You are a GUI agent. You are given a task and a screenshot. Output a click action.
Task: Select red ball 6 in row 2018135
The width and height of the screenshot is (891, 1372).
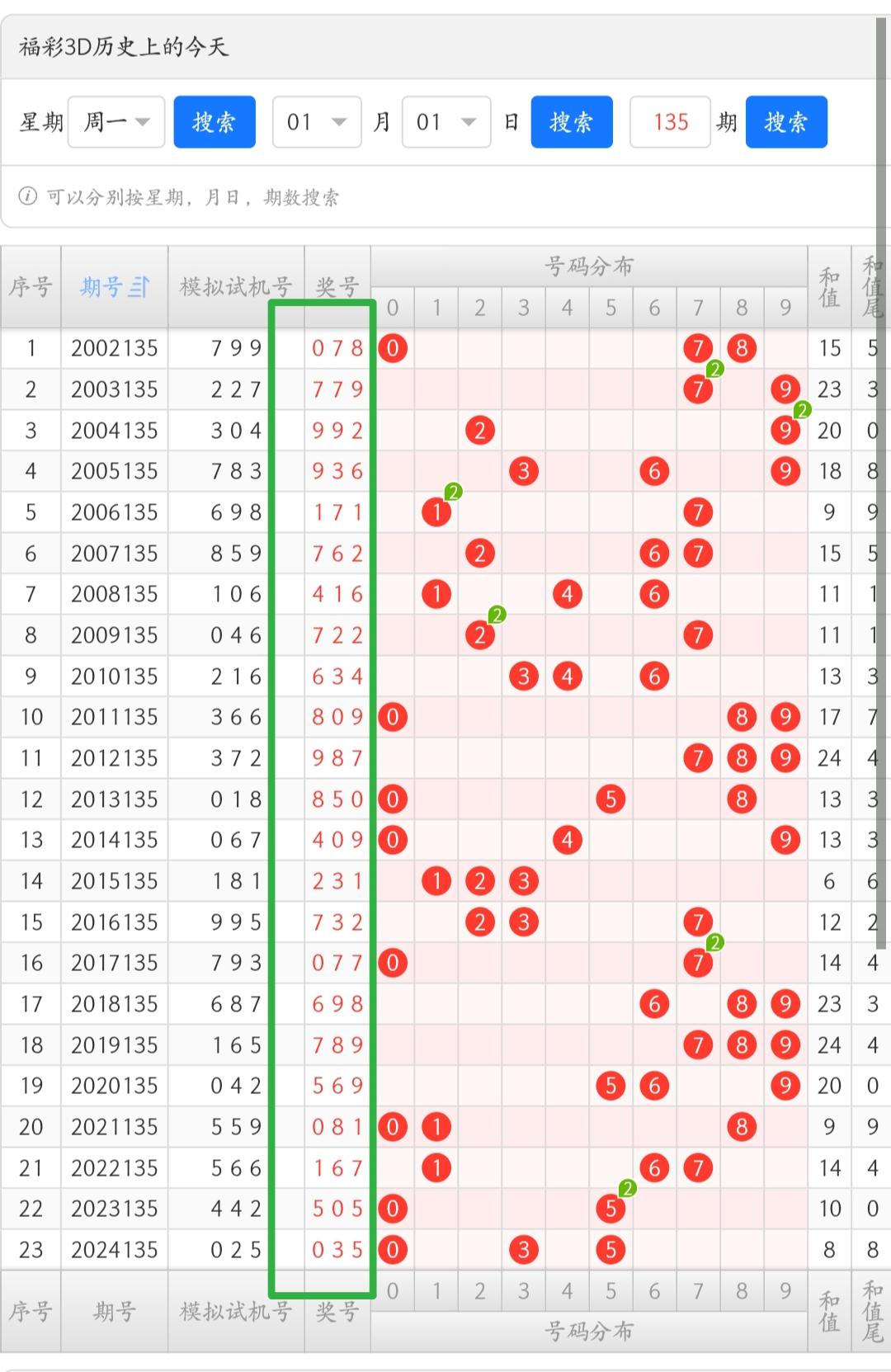(654, 1003)
